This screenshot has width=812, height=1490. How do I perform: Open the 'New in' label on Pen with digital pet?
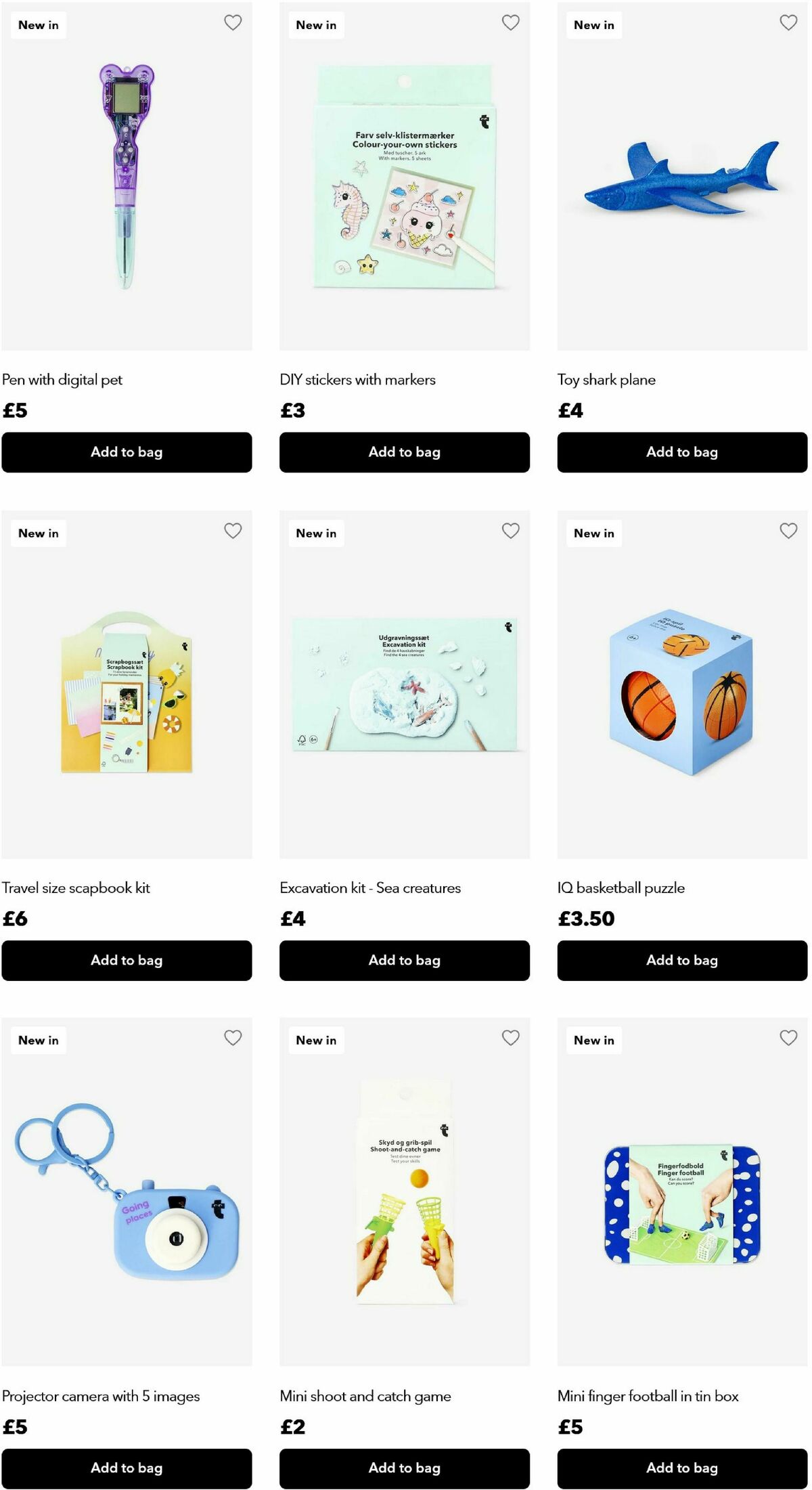[x=38, y=24]
